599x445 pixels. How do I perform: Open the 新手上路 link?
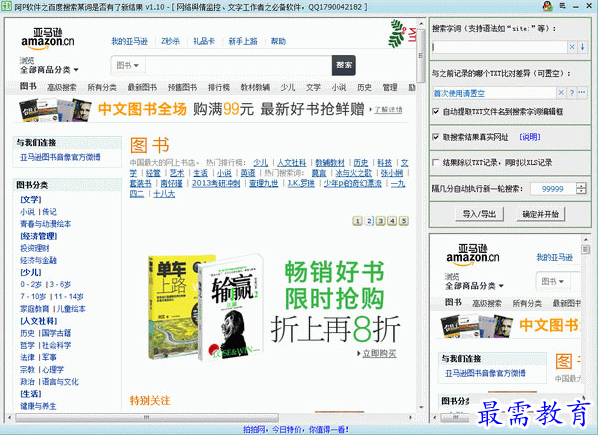243,41
